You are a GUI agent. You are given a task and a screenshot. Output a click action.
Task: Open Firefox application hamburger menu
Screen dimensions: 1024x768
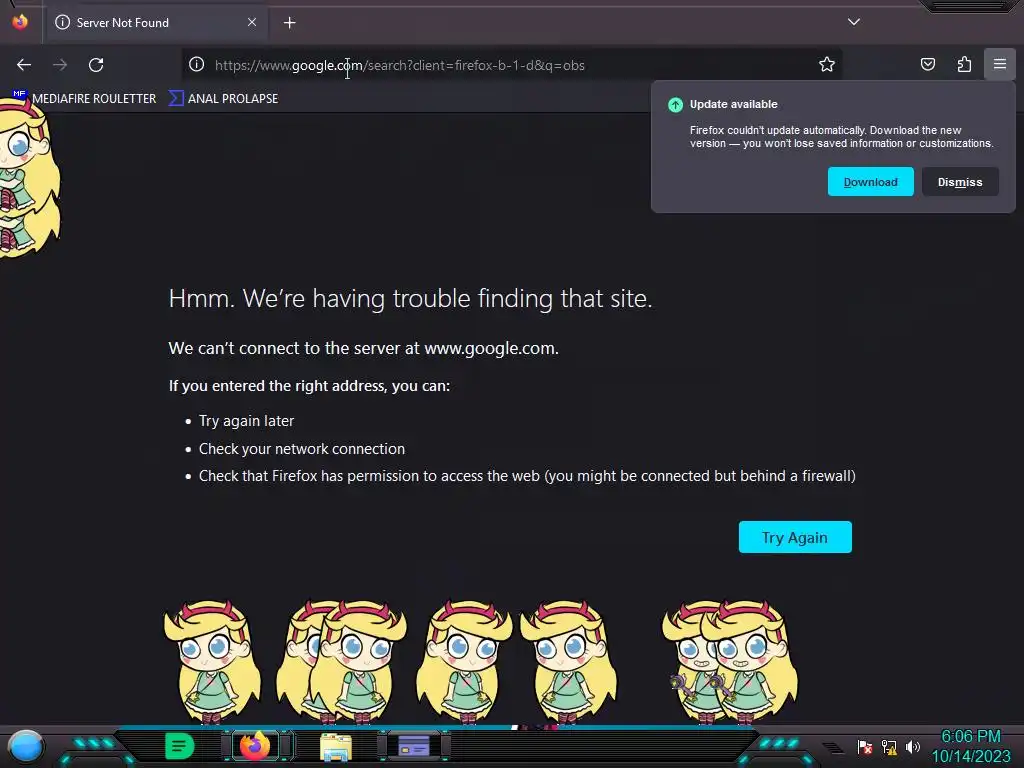[1000, 64]
